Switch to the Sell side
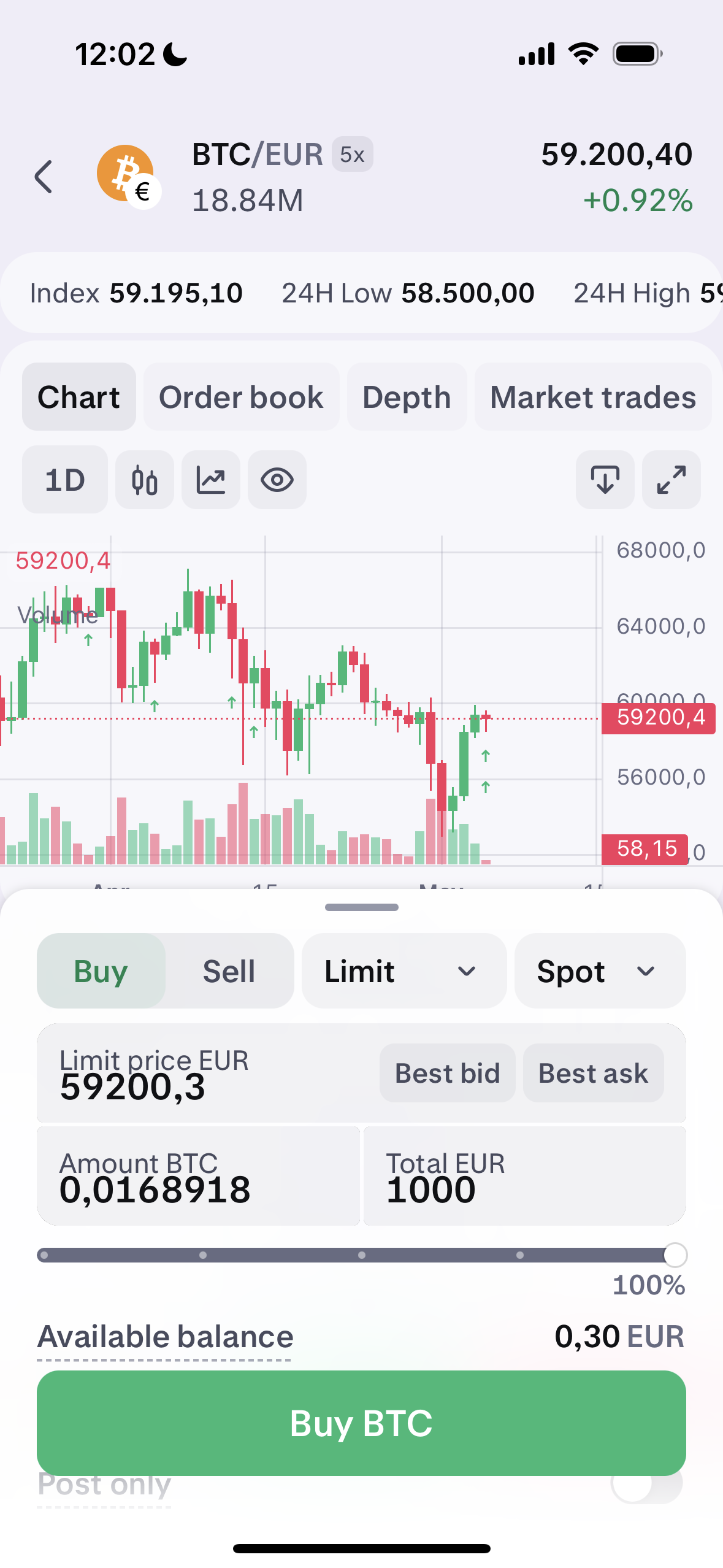Viewport: 723px width, 1568px height. 229,971
